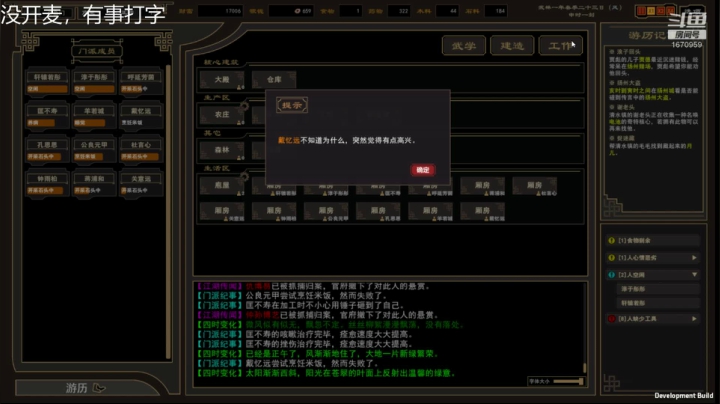Expand the 人缺少工具 alert arrow
Image resolution: width=720 pixels, height=404 pixels.
tap(694, 319)
